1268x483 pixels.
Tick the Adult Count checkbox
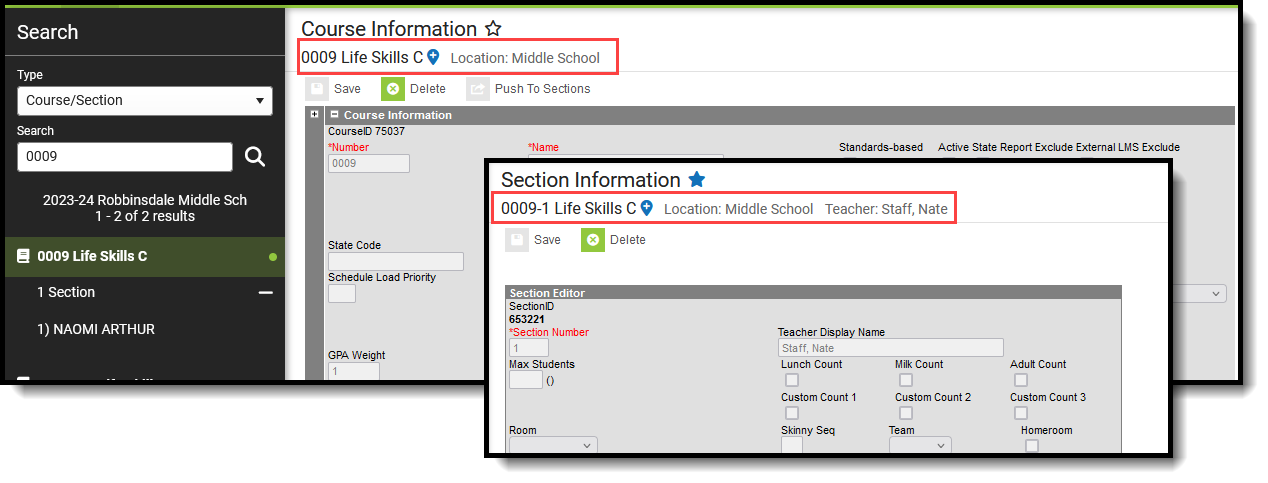[x=1021, y=380]
